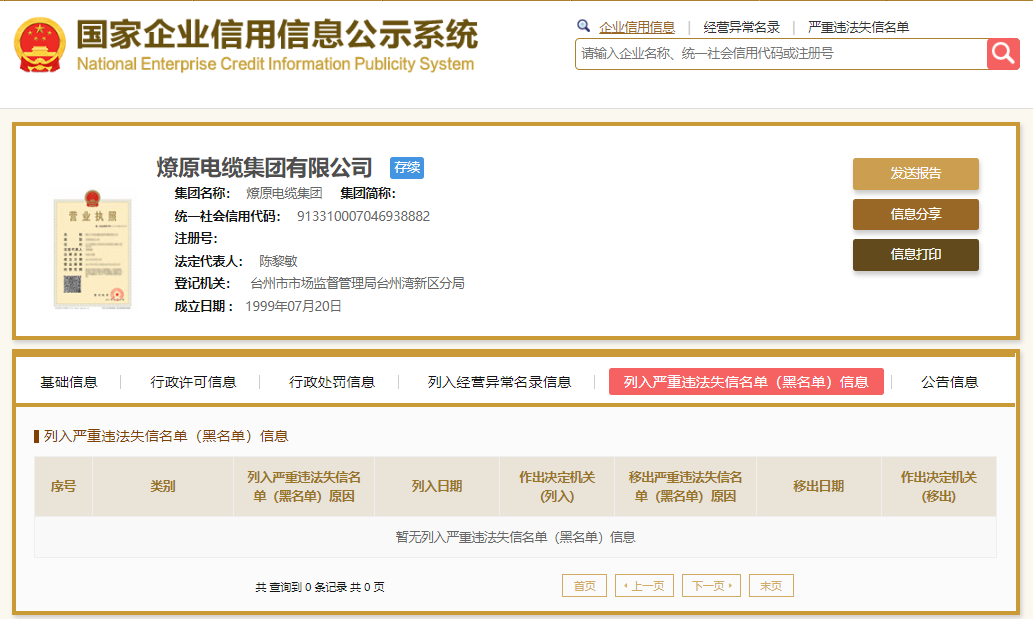The image size is (1033, 619).
Task: Click the 列入严重违法失信名单（黑名单）原因 column header
Action: (304, 487)
